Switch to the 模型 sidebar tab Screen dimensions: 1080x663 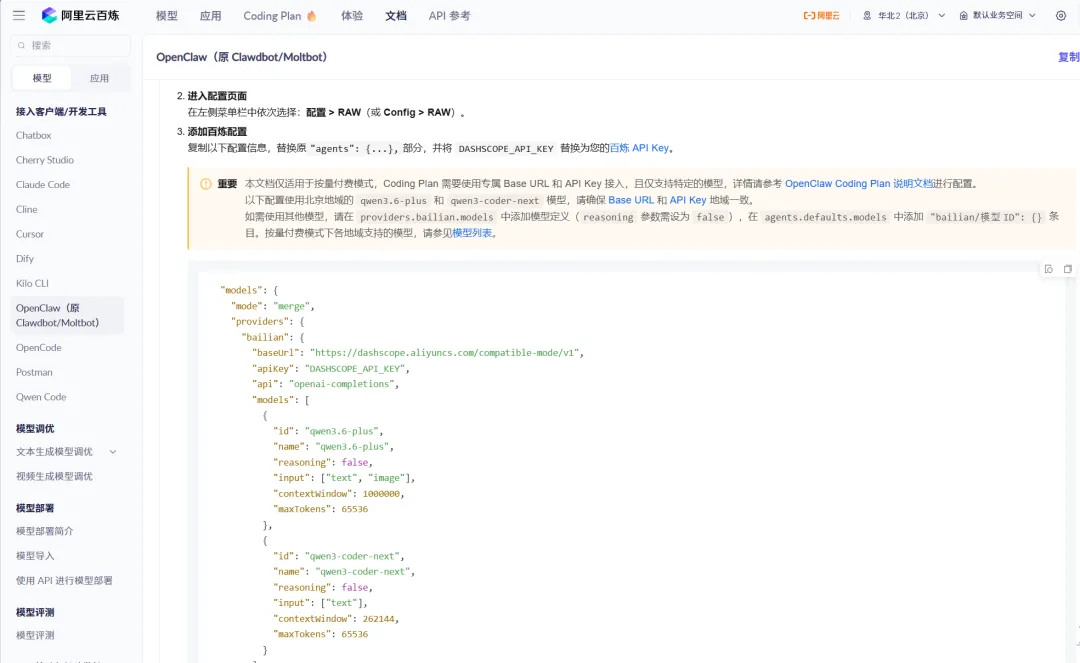[42, 78]
